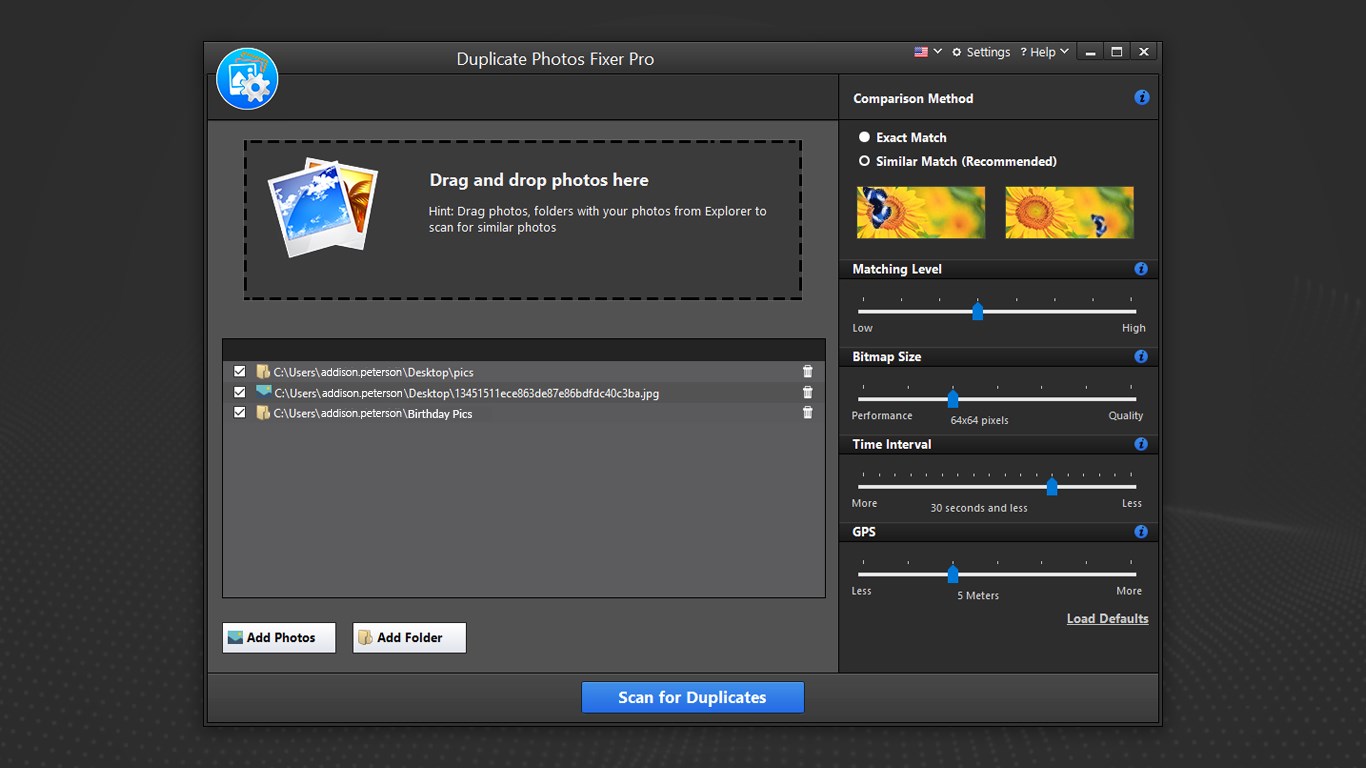Click the Duplicate Photos Fixer app logo

[247, 78]
